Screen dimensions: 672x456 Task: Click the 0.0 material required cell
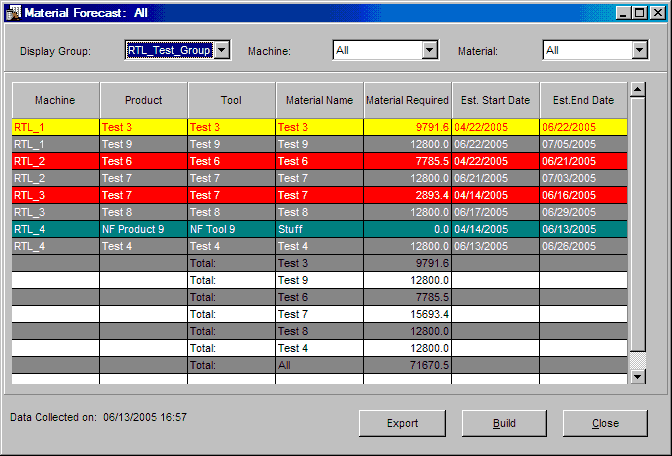(408, 229)
